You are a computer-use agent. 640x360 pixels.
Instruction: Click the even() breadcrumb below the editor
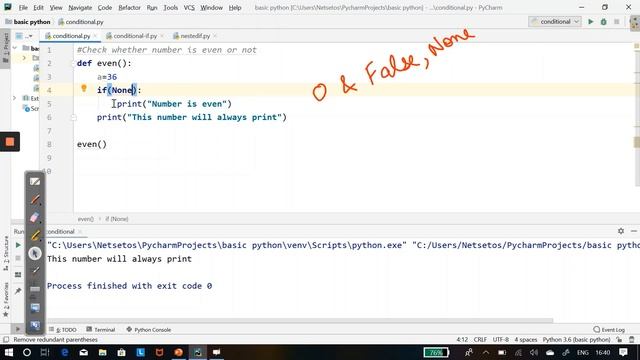pyautogui.click(x=85, y=219)
